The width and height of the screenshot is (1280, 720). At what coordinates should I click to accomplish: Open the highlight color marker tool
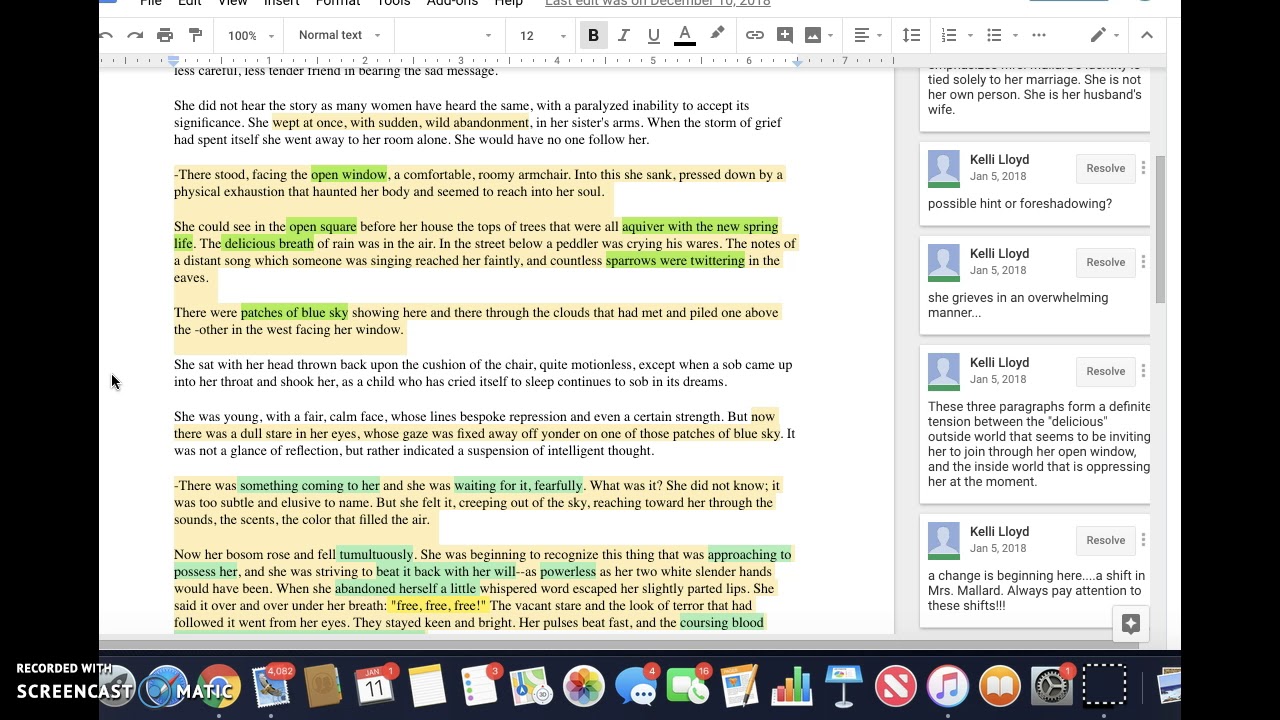(x=717, y=35)
